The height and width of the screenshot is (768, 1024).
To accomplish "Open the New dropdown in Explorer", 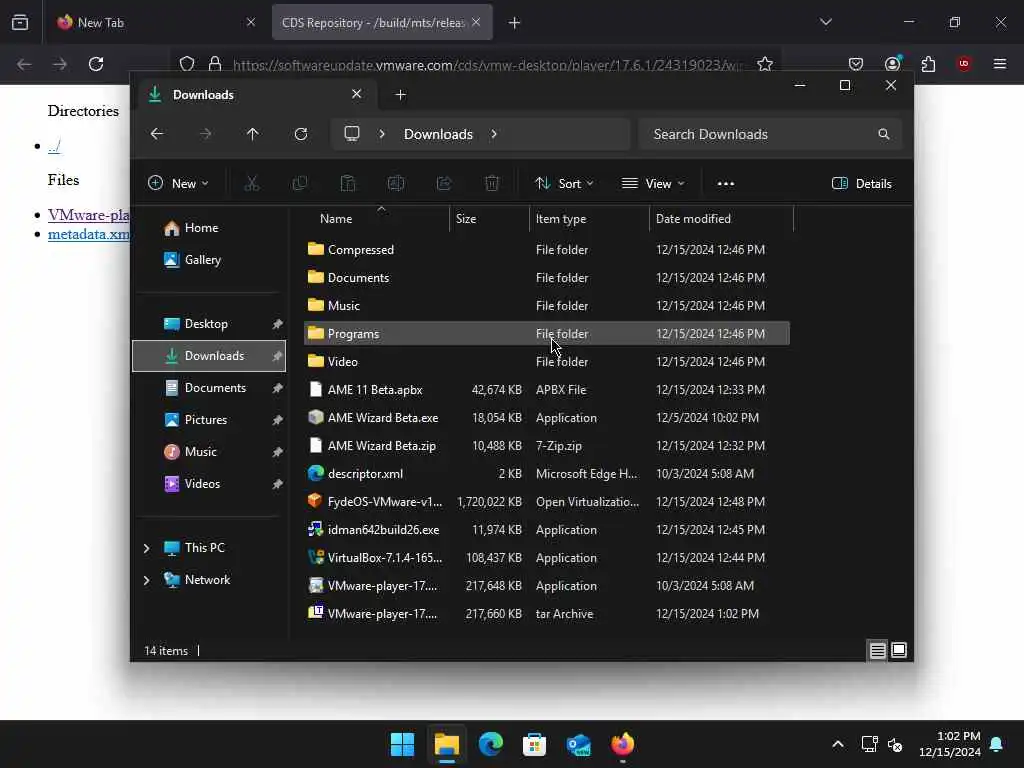I will (x=178, y=184).
